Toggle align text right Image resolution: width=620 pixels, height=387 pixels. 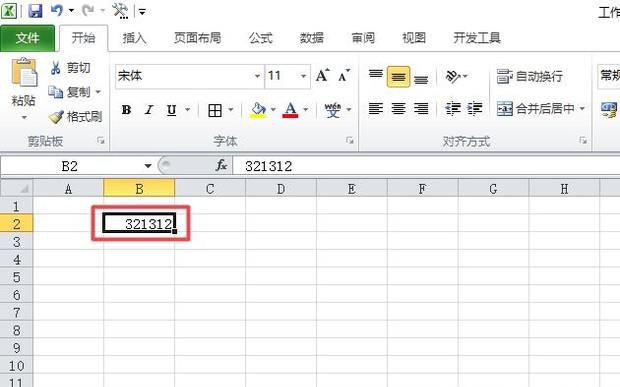tap(421, 108)
